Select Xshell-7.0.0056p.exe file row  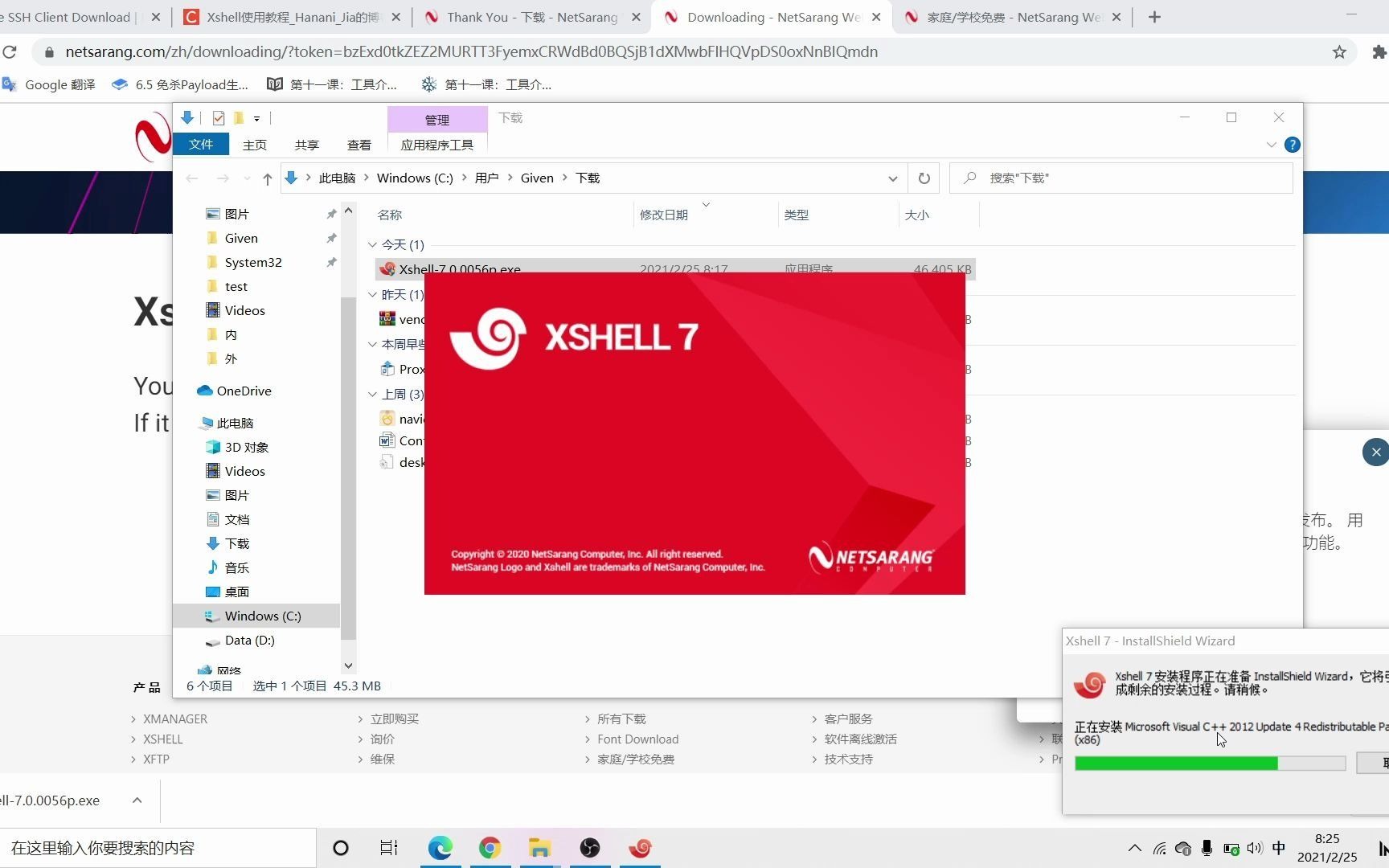(675, 269)
